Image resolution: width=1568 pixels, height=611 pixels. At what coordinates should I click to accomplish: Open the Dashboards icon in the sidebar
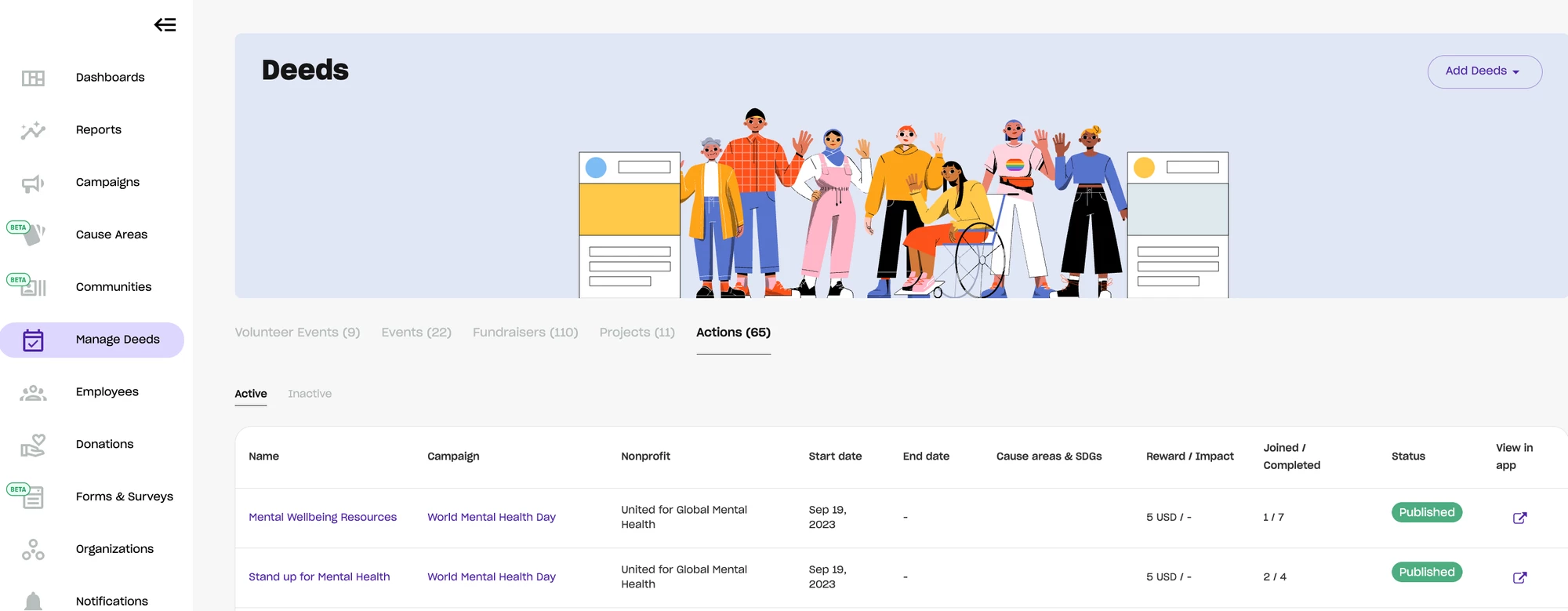(33, 78)
